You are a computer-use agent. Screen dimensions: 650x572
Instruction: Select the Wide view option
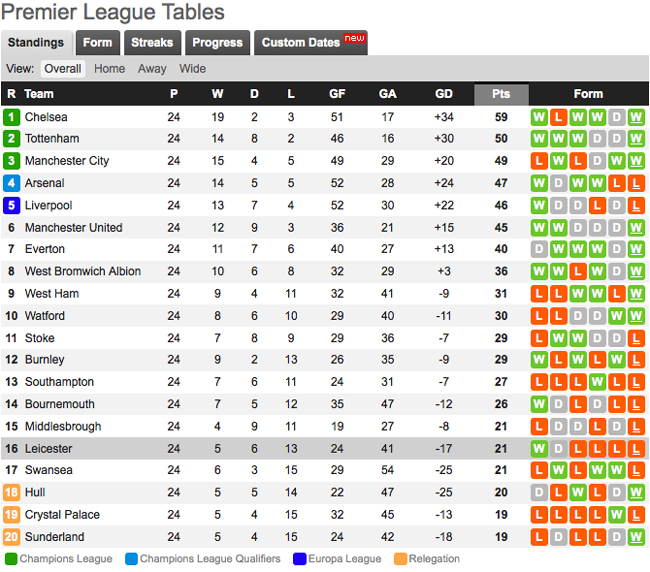coord(192,69)
